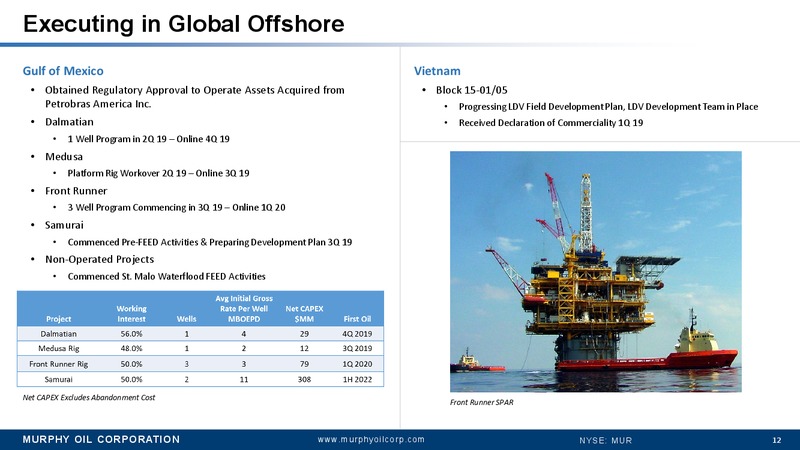
Task: Click 'Platform Rig Workover 2Q 19' line
Action: point(158,173)
